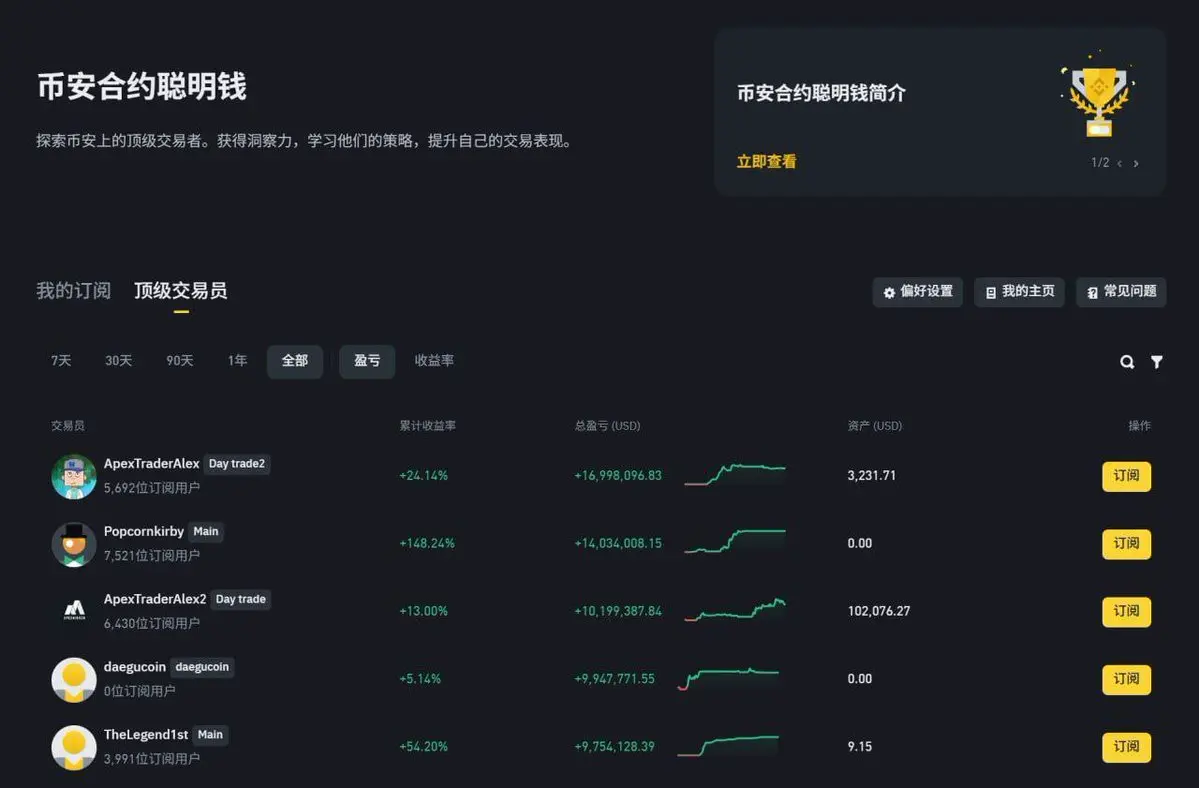
Task: Sort by 盈亏
Action: (x=367, y=362)
